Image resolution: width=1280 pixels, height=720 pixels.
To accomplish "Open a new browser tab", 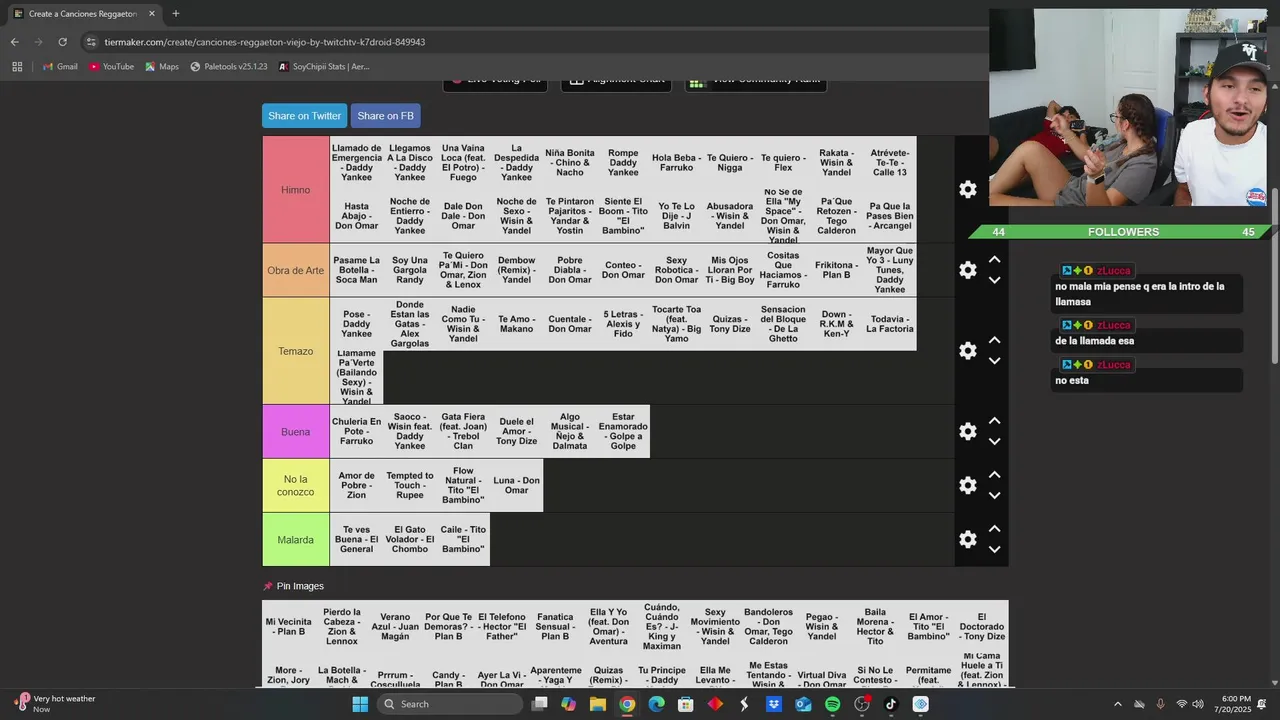I will [x=176, y=14].
